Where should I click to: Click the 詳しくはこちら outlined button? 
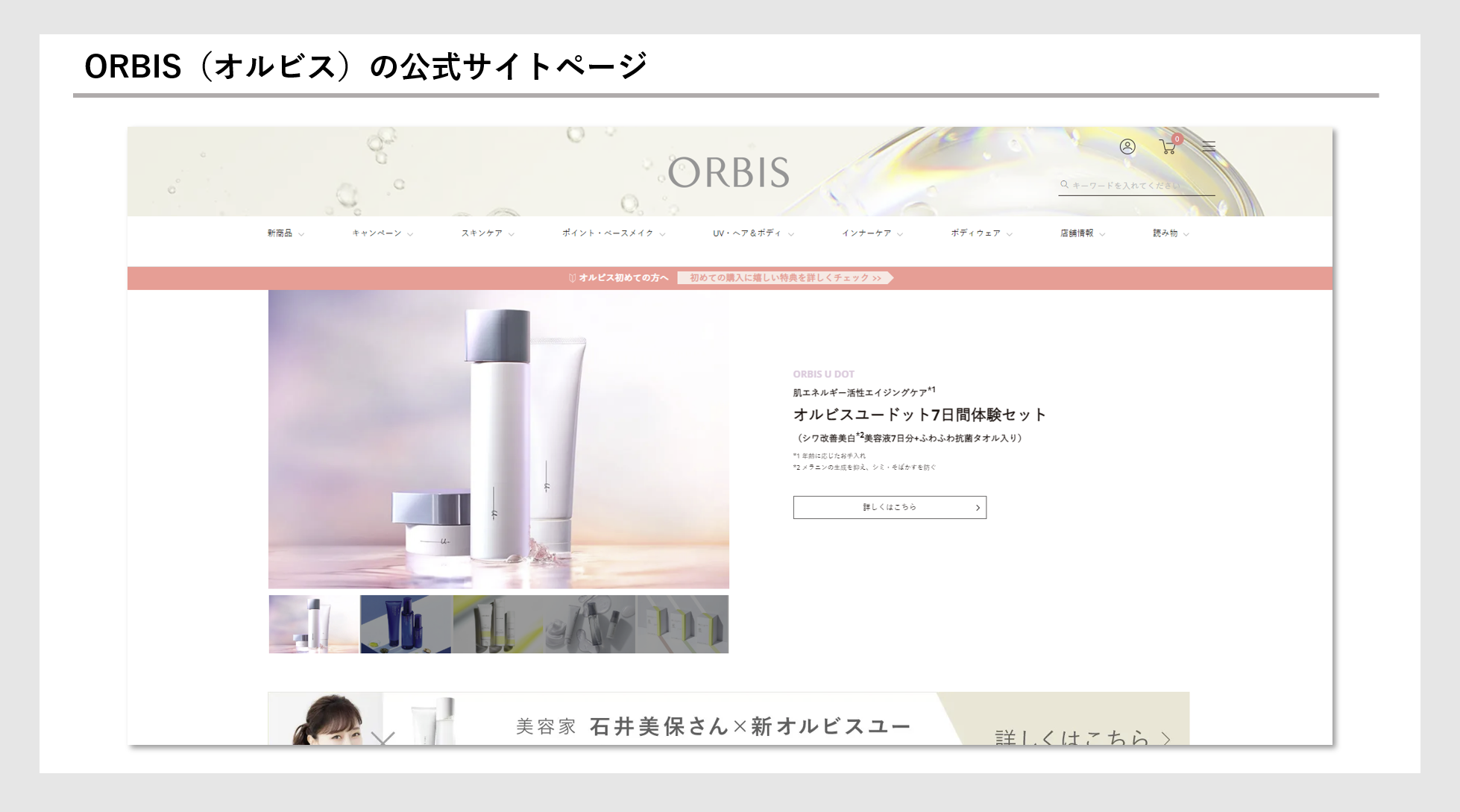tap(890, 507)
